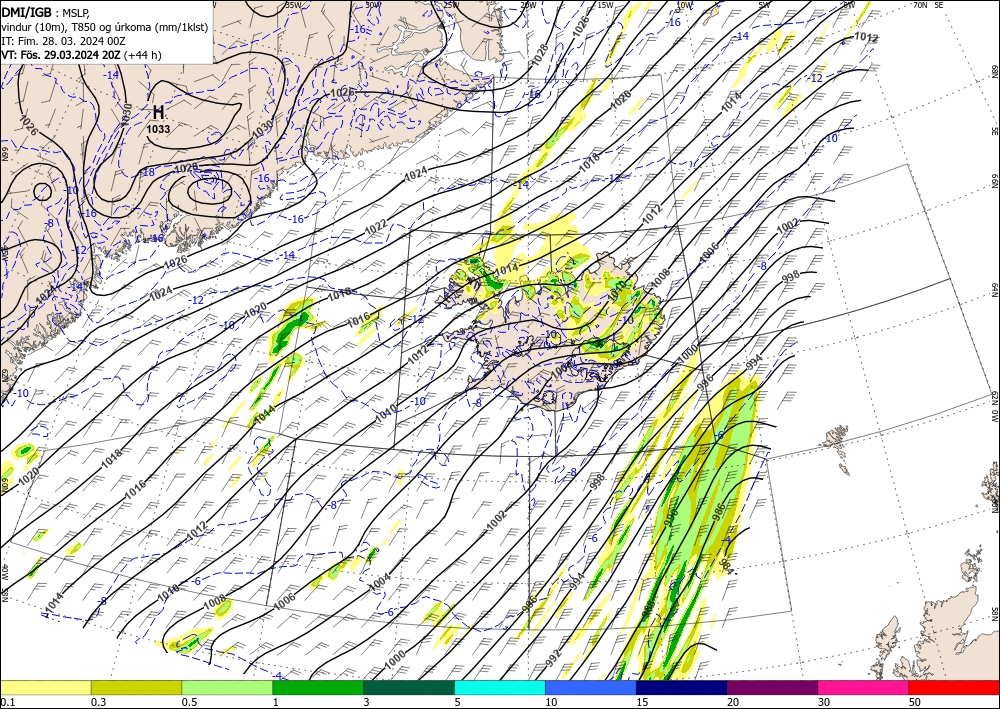
Task: Click the red 50+ mm legend swatch
Action: (954, 687)
